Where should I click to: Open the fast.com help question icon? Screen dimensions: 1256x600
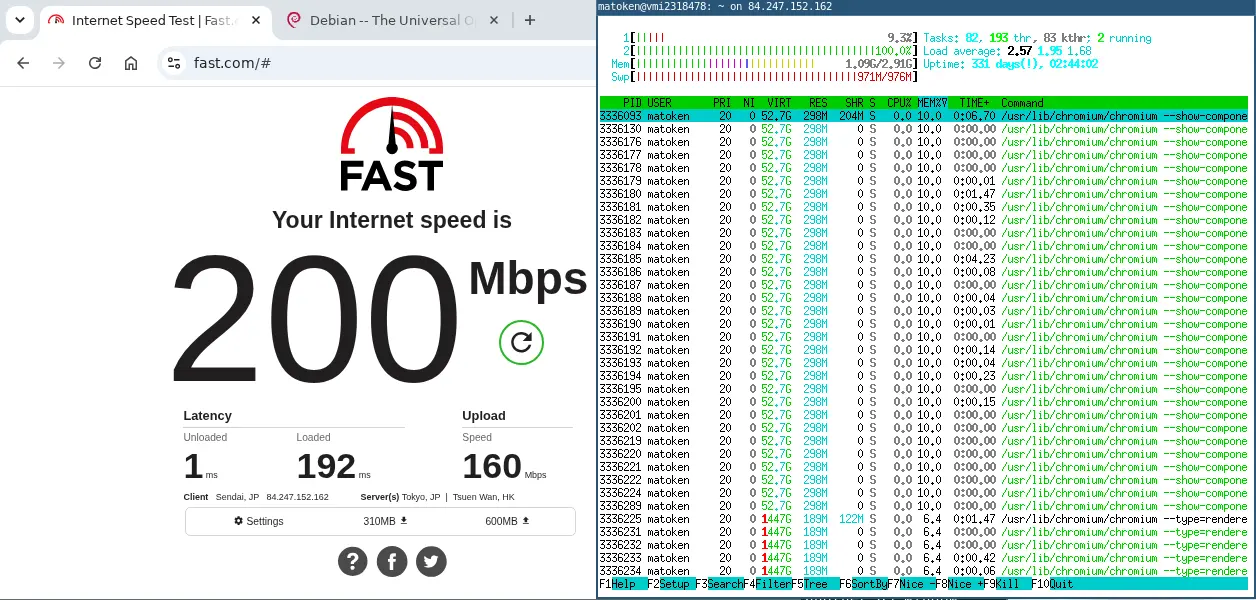point(352,561)
